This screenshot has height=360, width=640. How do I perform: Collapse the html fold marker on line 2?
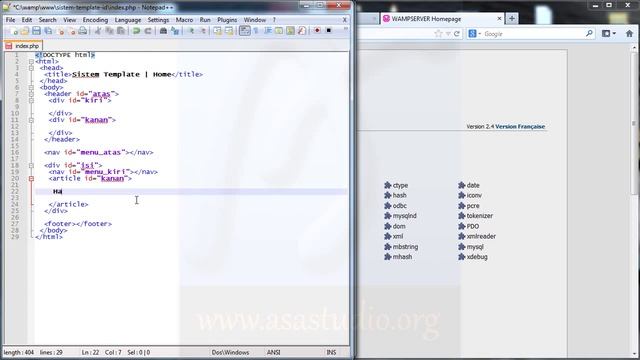[31, 61]
